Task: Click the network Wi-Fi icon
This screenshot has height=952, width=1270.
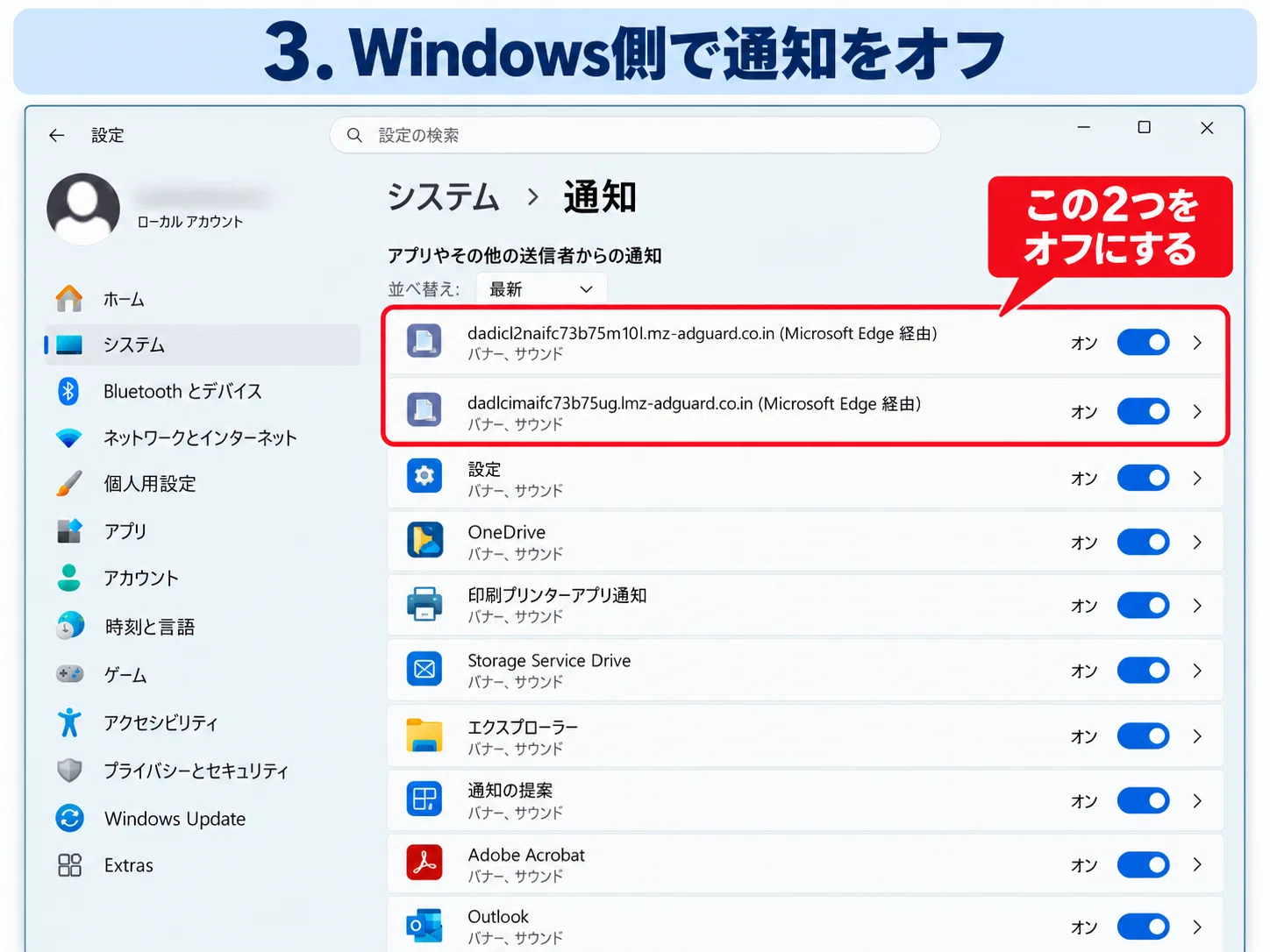Action: 69,437
